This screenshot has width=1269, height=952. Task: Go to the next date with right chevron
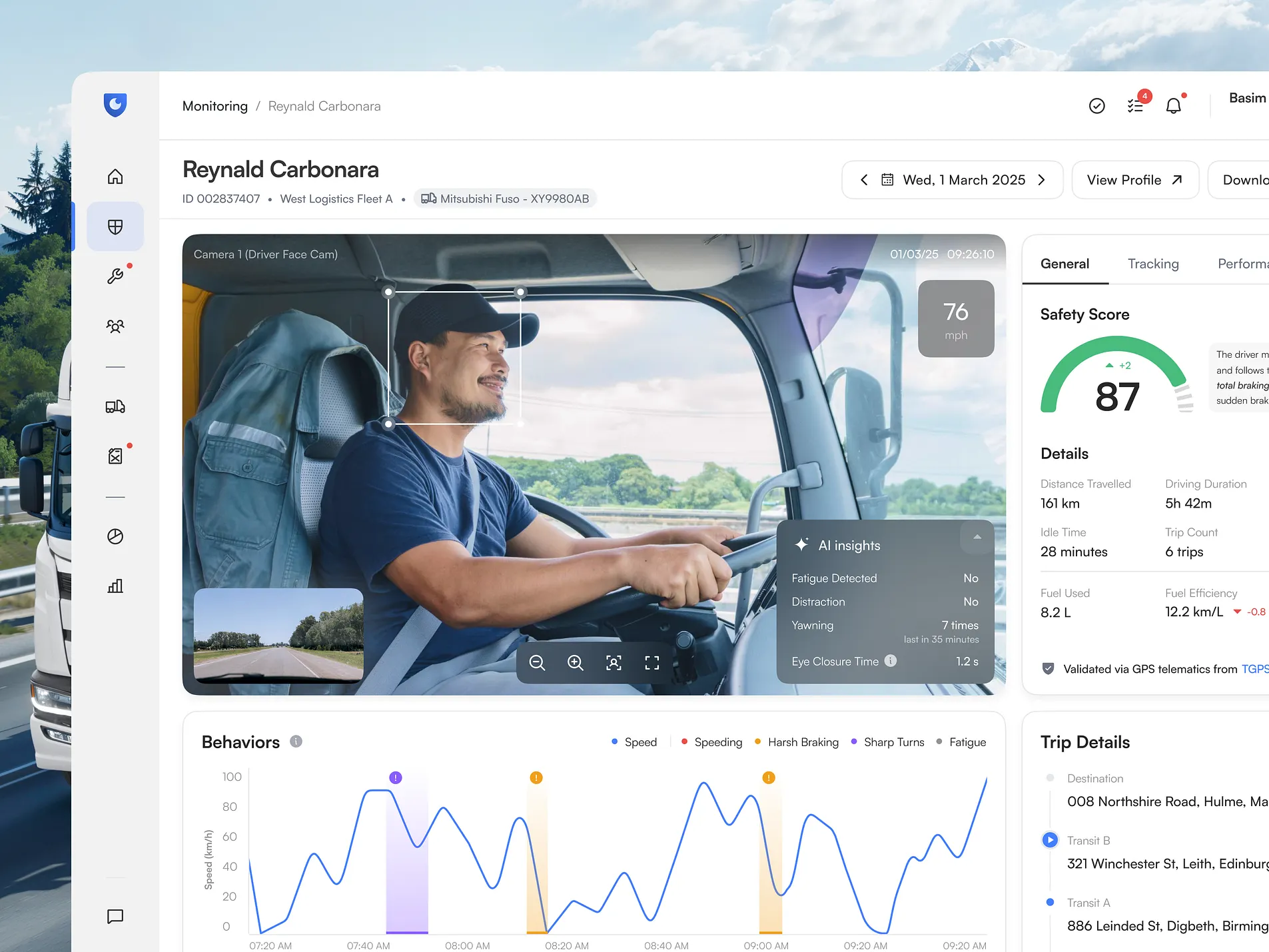(1041, 180)
